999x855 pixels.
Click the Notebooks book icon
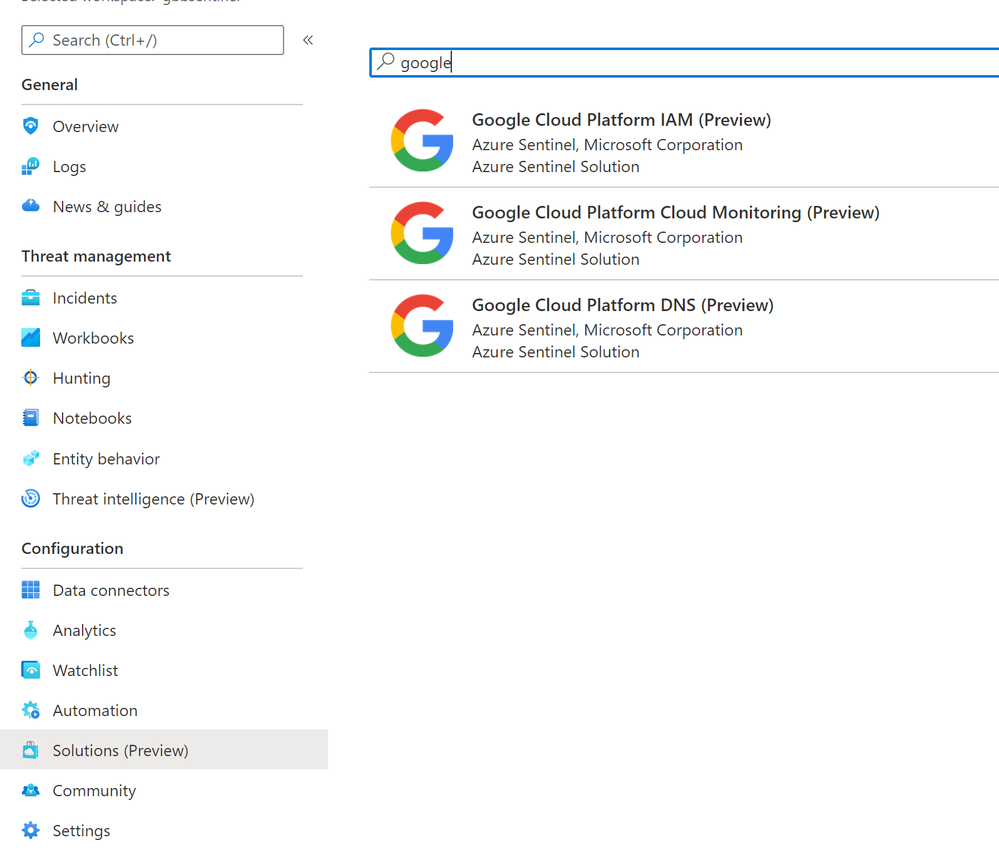31,418
